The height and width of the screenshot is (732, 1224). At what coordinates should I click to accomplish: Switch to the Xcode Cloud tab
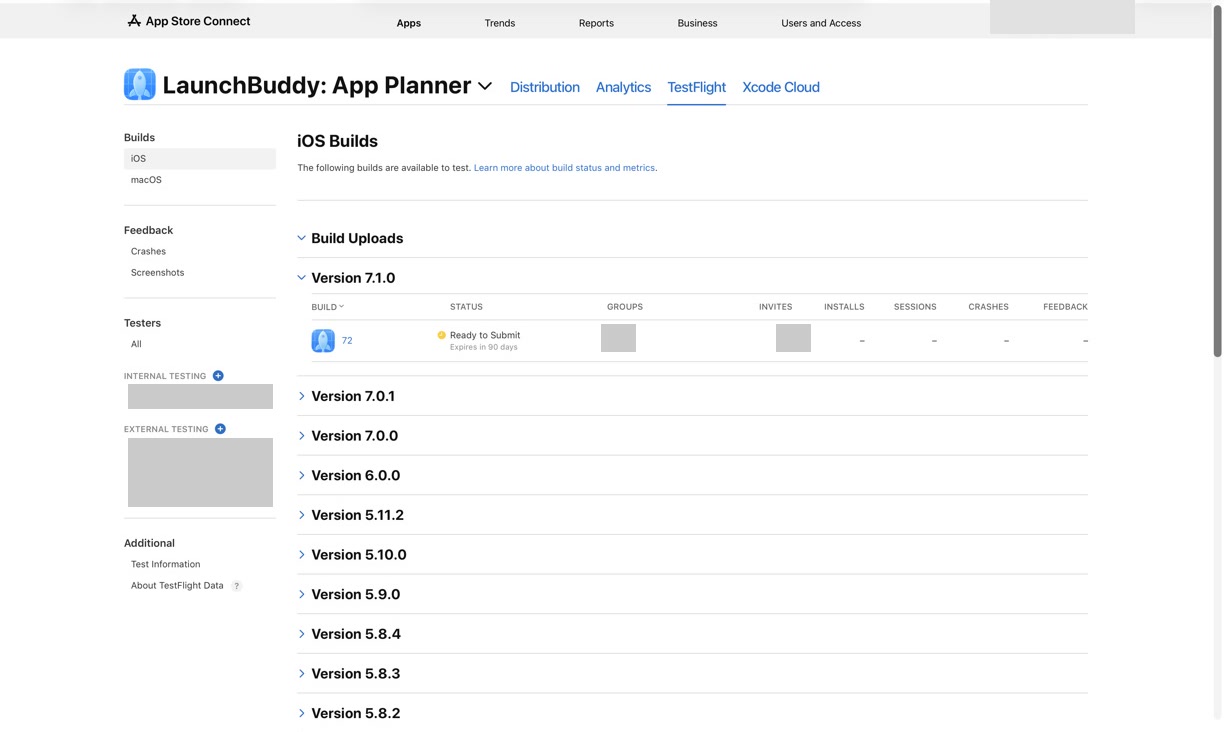pyautogui.click(x=781, y=87)
